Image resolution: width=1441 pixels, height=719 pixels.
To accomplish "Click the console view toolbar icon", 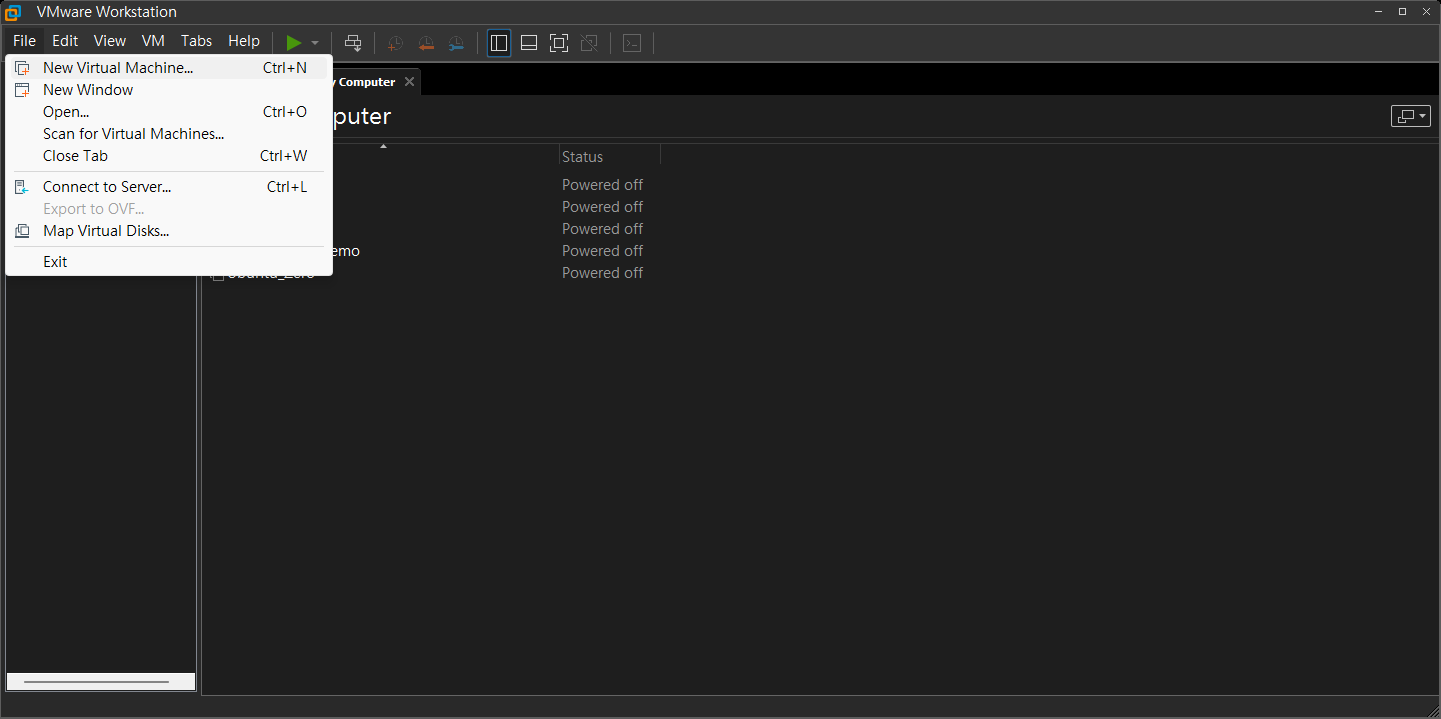I will (x=632, y=42).
